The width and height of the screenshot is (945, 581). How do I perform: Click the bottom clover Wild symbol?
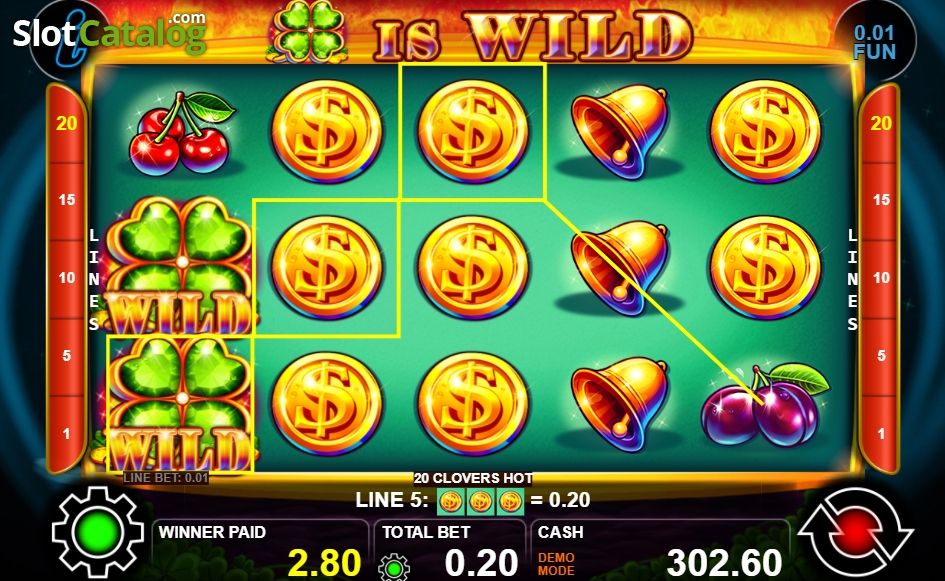click(180, 404)
